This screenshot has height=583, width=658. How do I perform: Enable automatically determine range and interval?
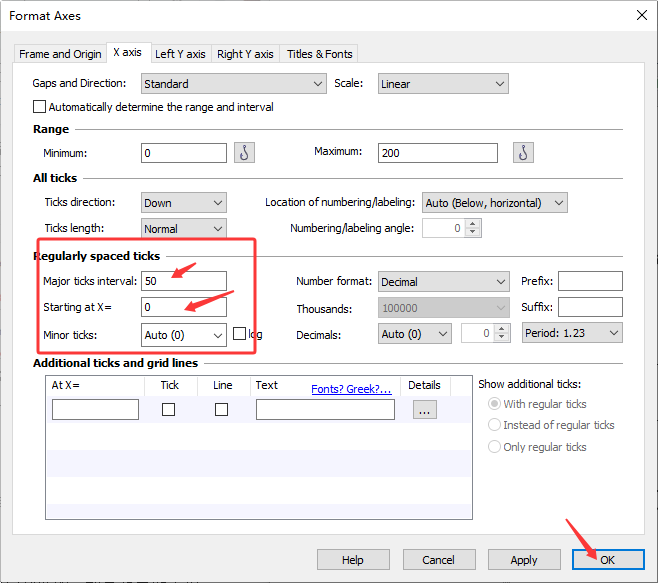(x=39, y=107)
